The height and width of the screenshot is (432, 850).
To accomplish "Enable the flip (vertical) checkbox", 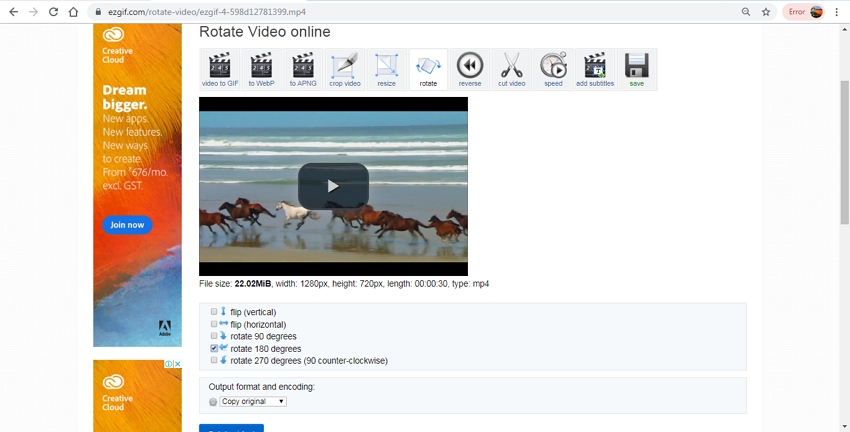I will pos(214,312).
